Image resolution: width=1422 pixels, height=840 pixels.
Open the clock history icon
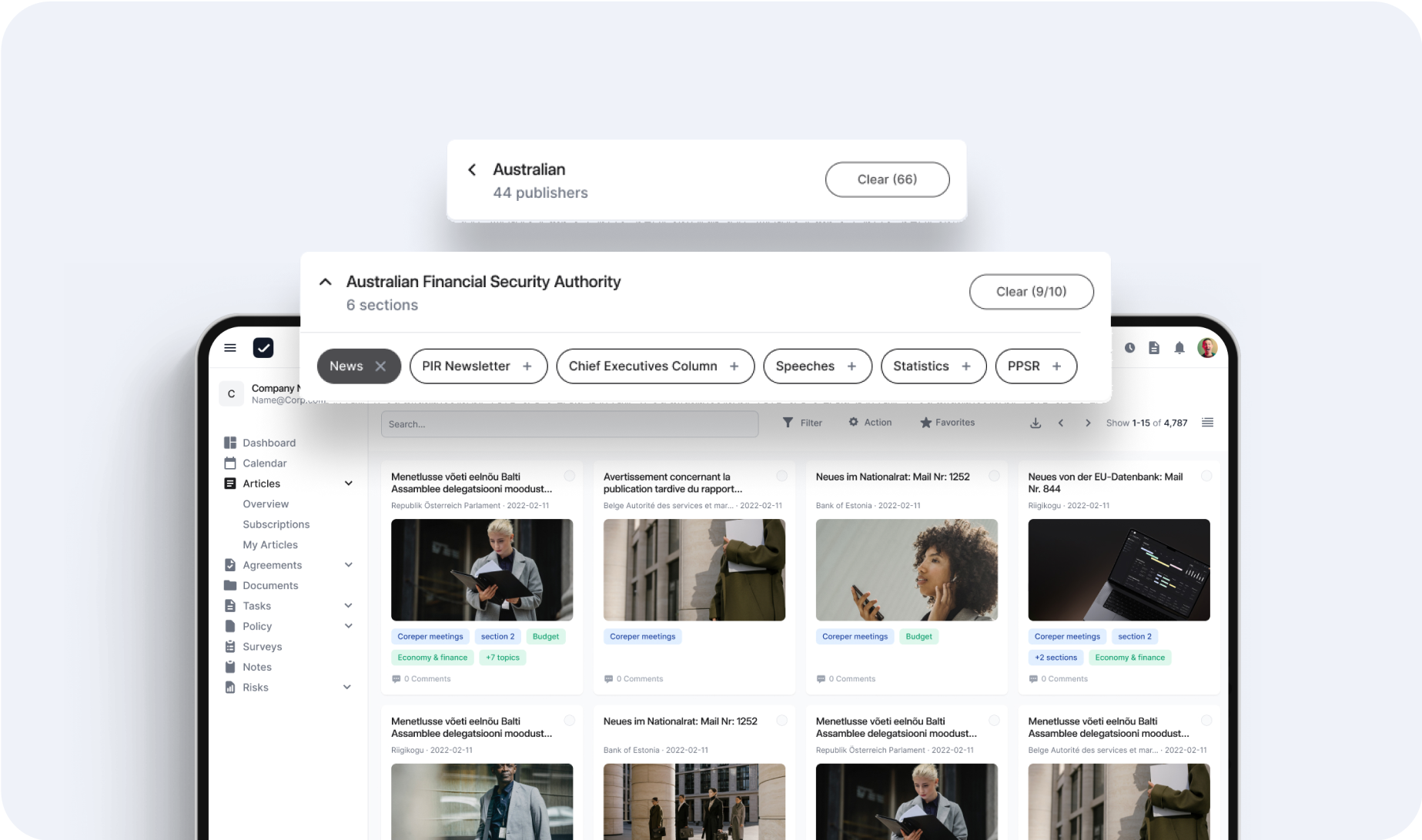pos(1129,348)
